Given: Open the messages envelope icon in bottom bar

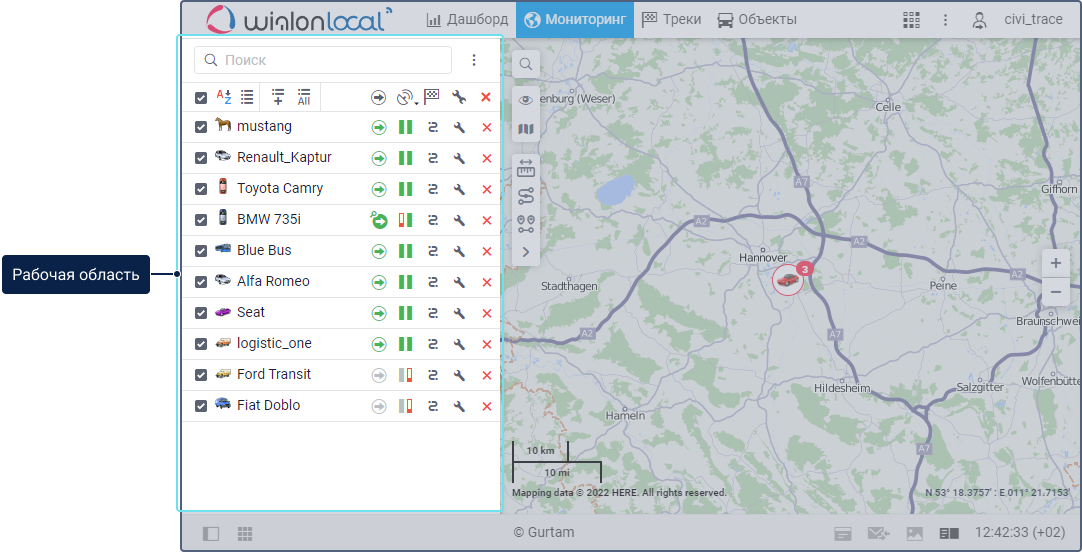Looking at the screenshot, I should coord(878,534).
